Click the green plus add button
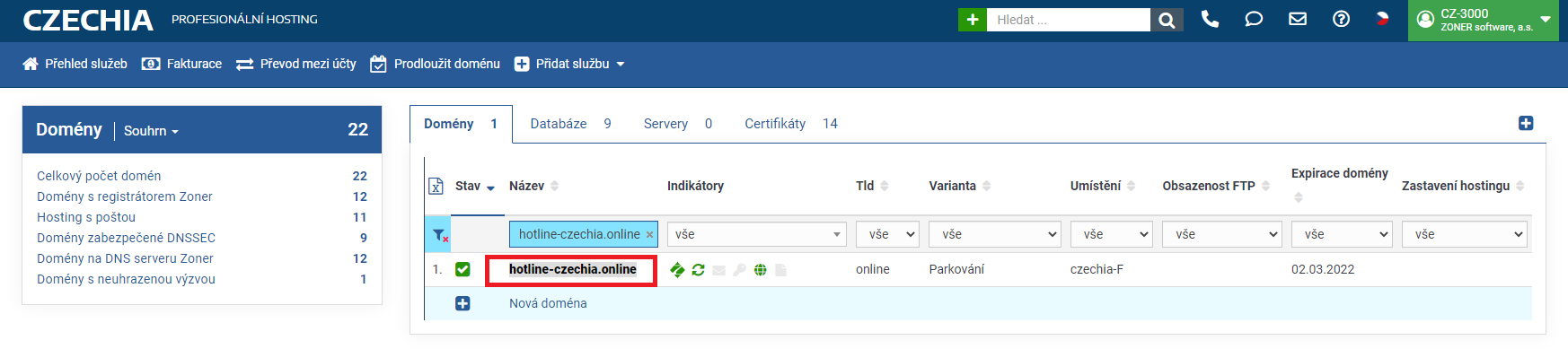The height and width of the screenshot is (349, 1568). point(972,20)
